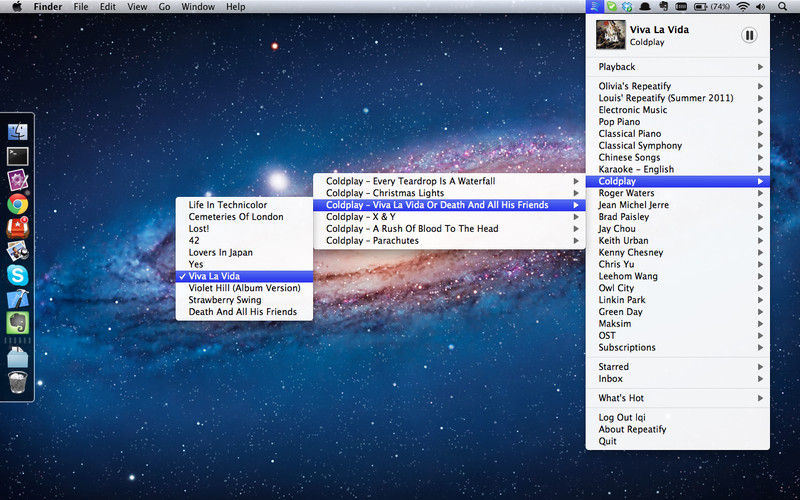
Task: Launch Evernote from the dock
Action: [17, 322]
